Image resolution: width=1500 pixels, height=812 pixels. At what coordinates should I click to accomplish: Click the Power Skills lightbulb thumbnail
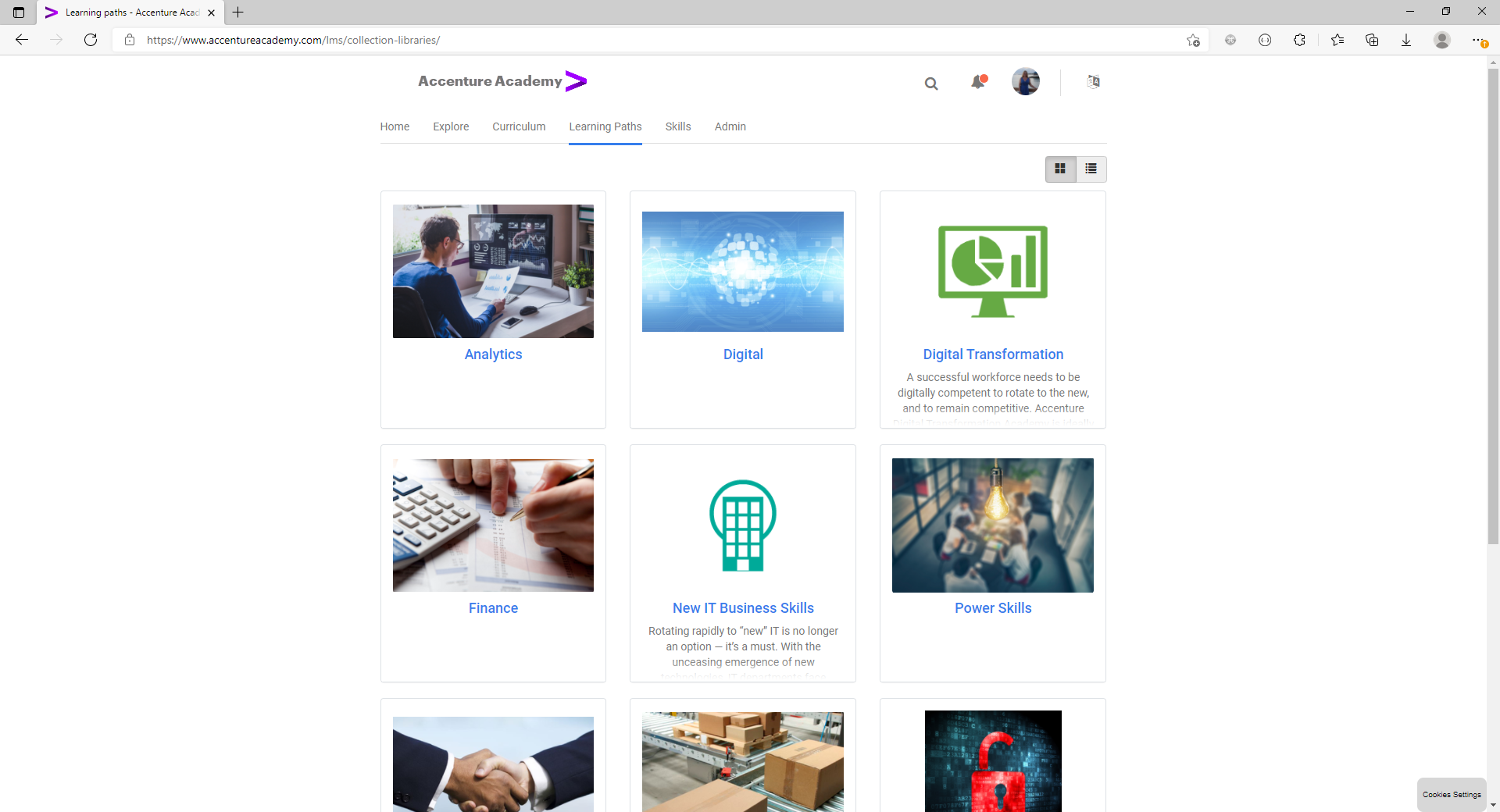tap(993, 525)
